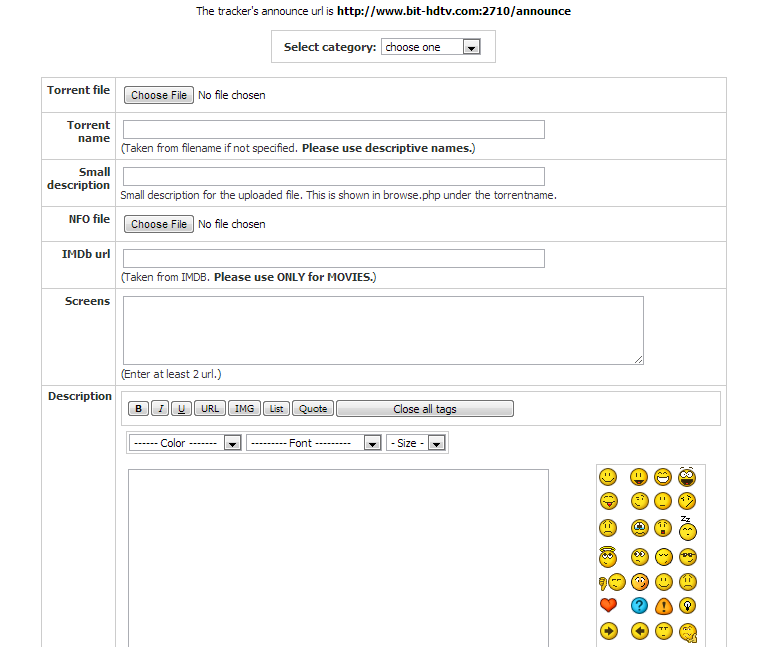Open the Size dropdown
Screen dimensions: 759x647
(x=416, y=443)
